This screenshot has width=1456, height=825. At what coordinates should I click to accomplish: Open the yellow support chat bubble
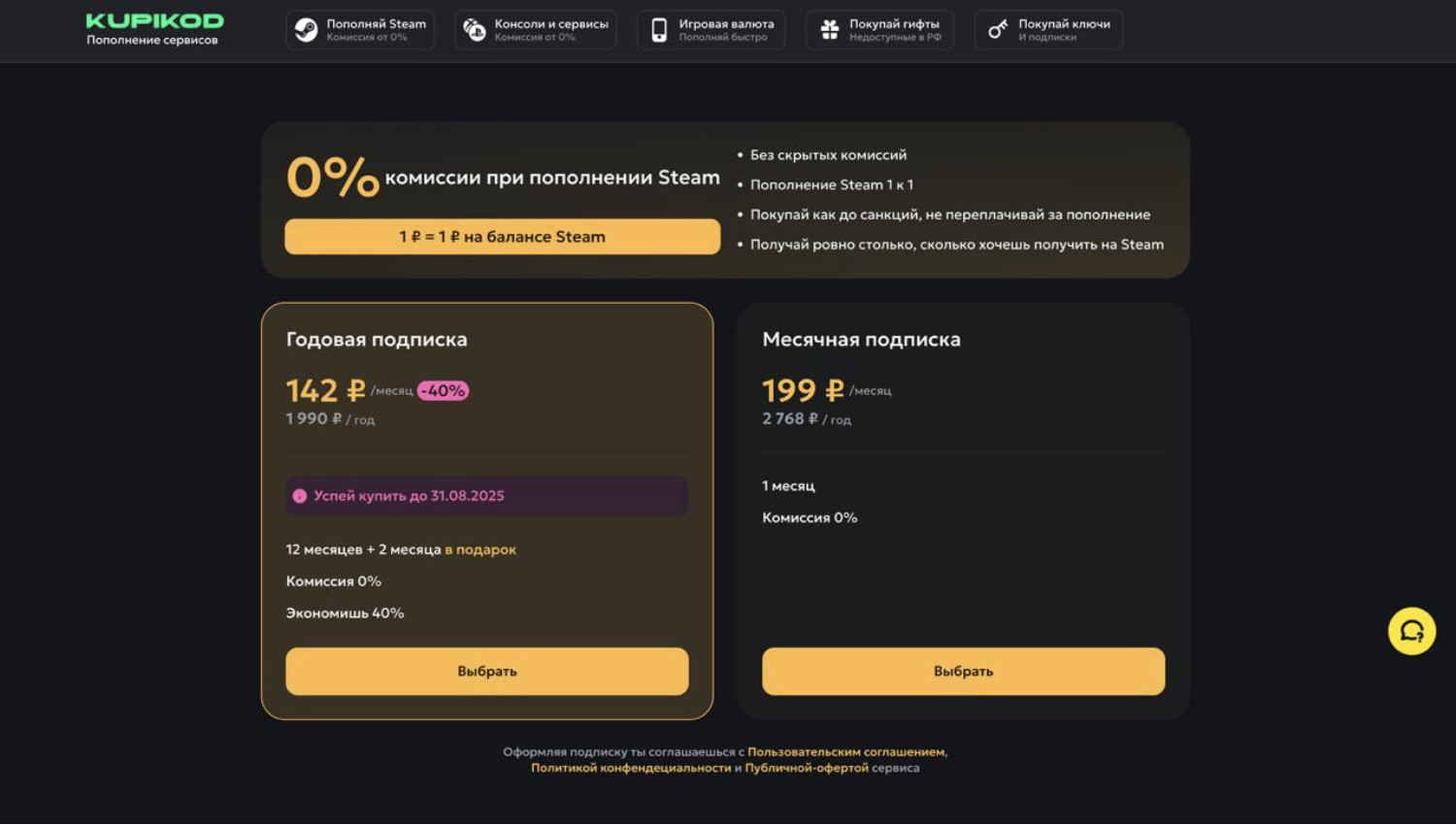click(1411, 632)
